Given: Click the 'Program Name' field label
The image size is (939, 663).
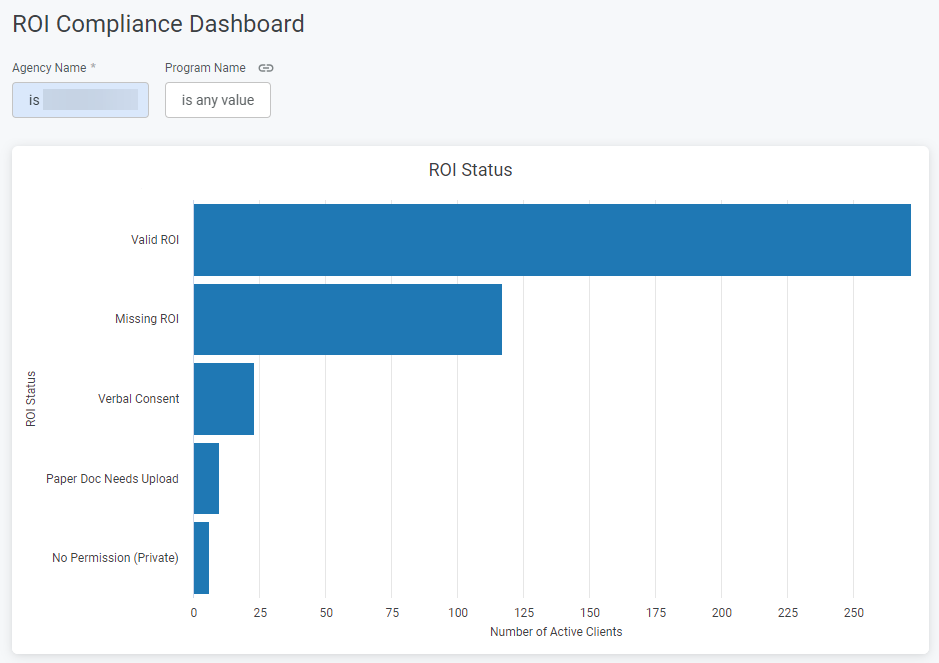Looking at the screenshot, I should click(205, 68).
